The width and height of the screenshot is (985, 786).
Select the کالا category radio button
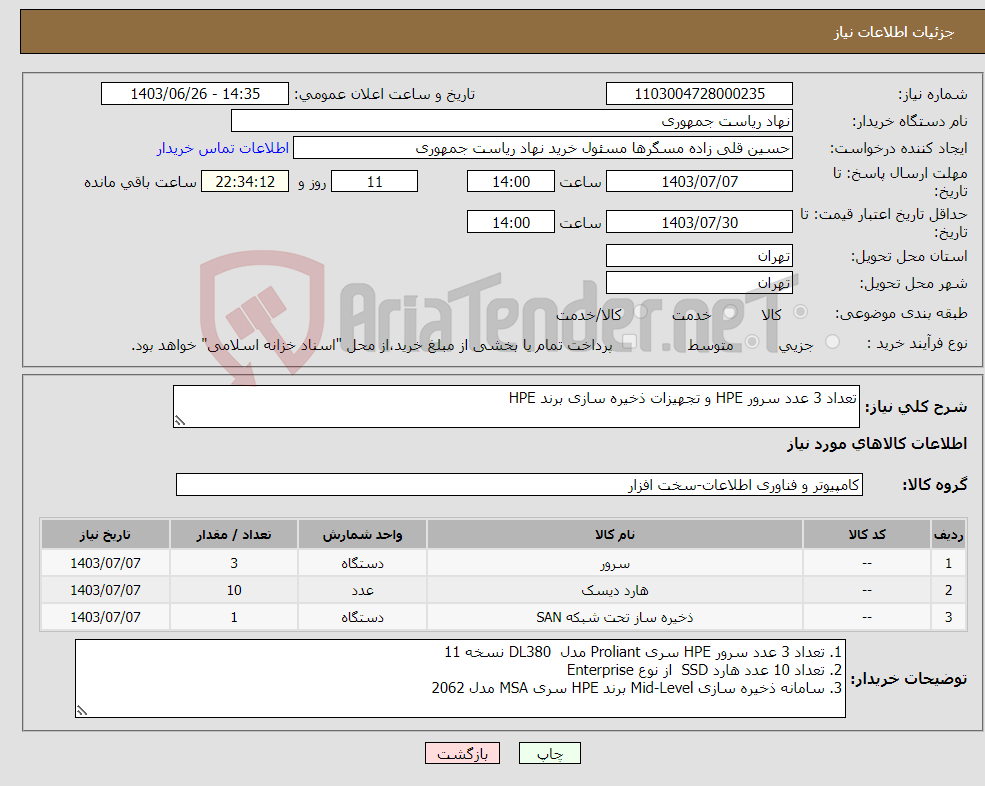click(800, 312)
